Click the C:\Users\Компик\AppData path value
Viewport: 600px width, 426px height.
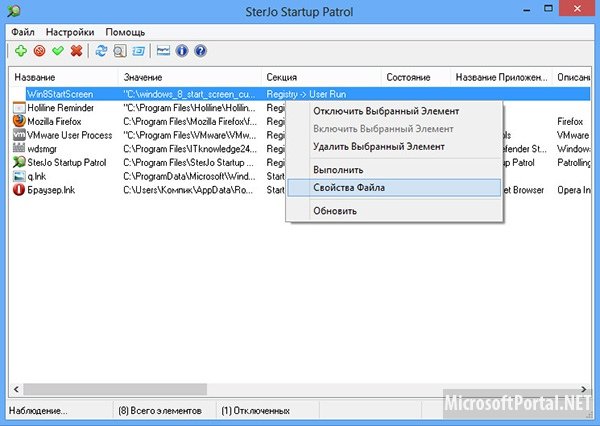pyautogui.click(x=188, y=190)
